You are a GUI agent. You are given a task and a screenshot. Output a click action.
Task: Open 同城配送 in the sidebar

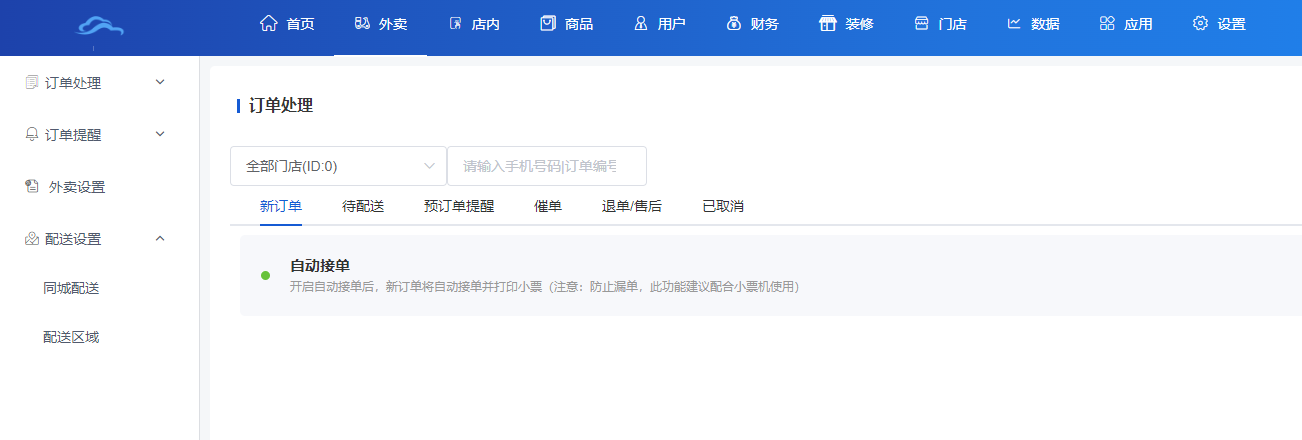(x=71, y=288)
